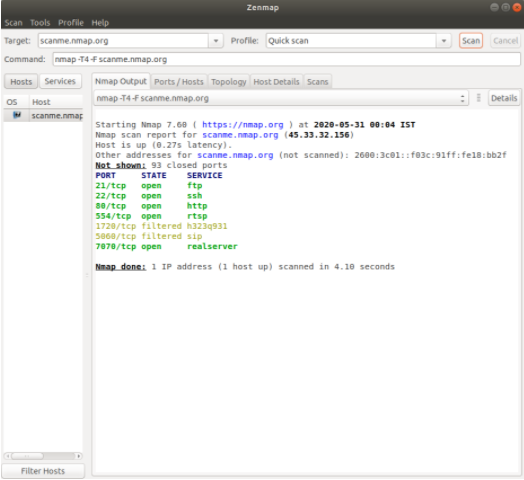This screenshot has width=524, height=480.
Task: Open the Tools menu
Action: 40,23
